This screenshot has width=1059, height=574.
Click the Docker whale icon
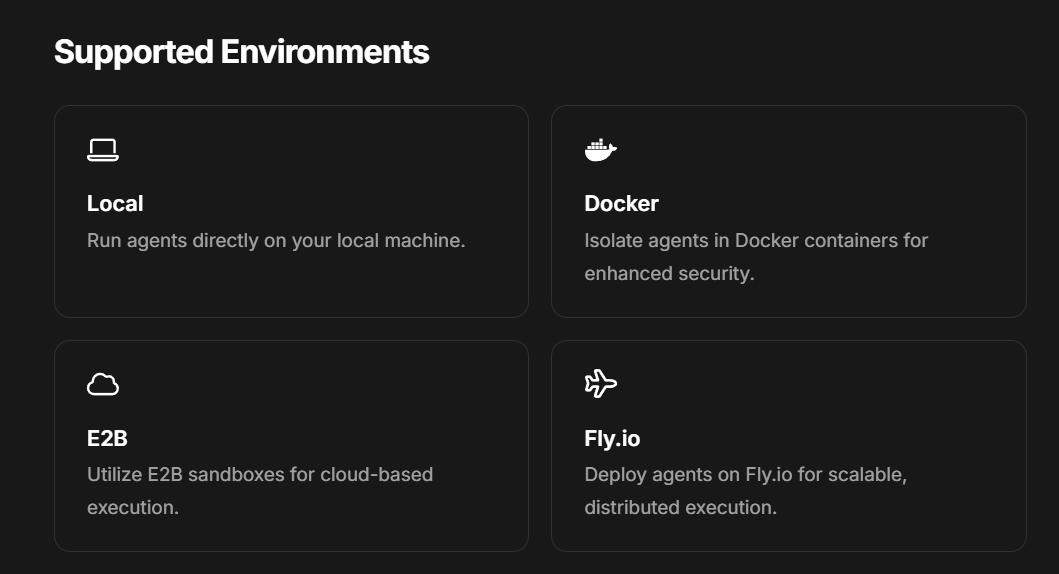(x=600, y=150)
